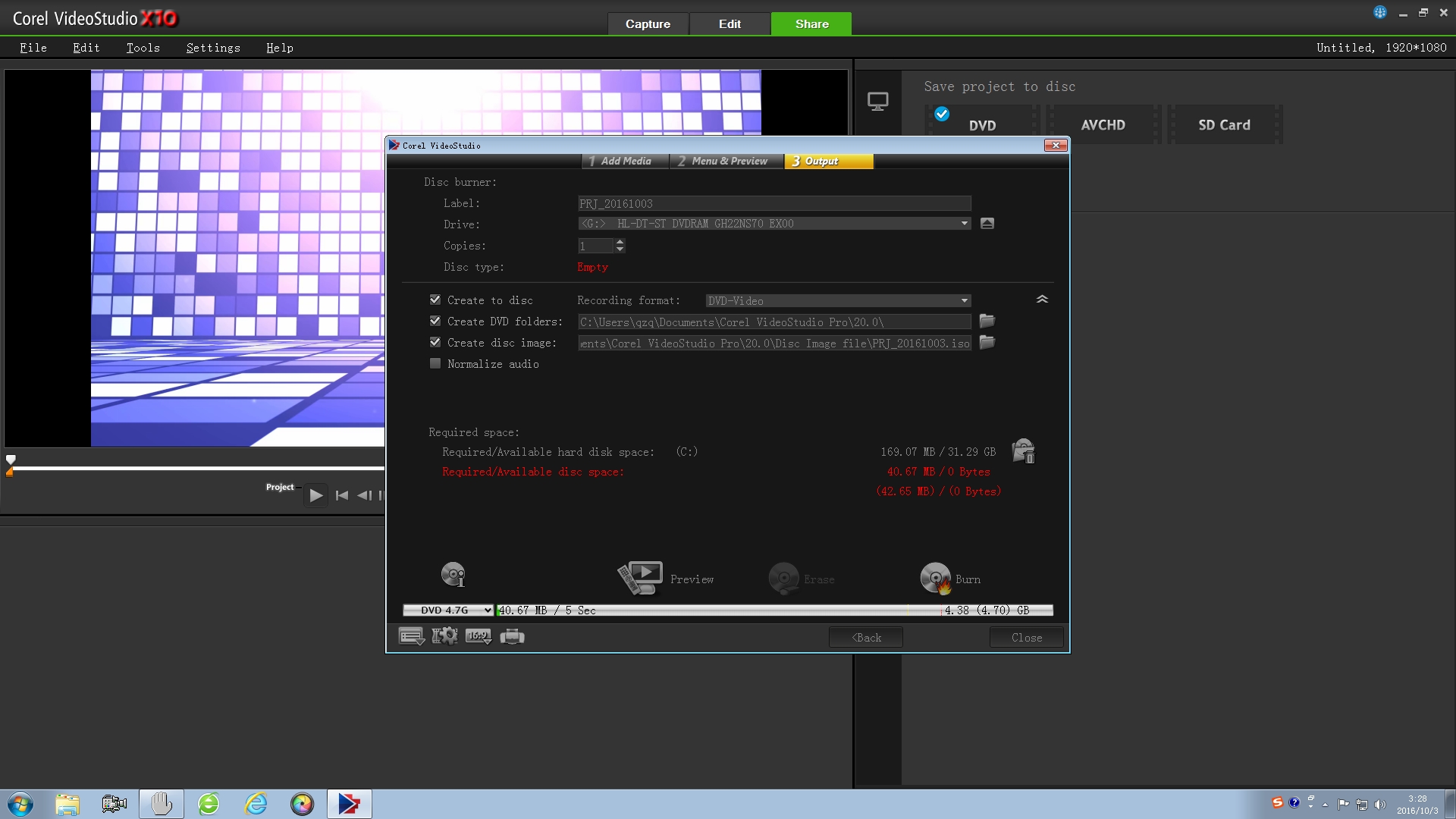This screenshot has height=819, width=1456.
Task: Eject the disc drive tray
Action: [x=987, y=224]
